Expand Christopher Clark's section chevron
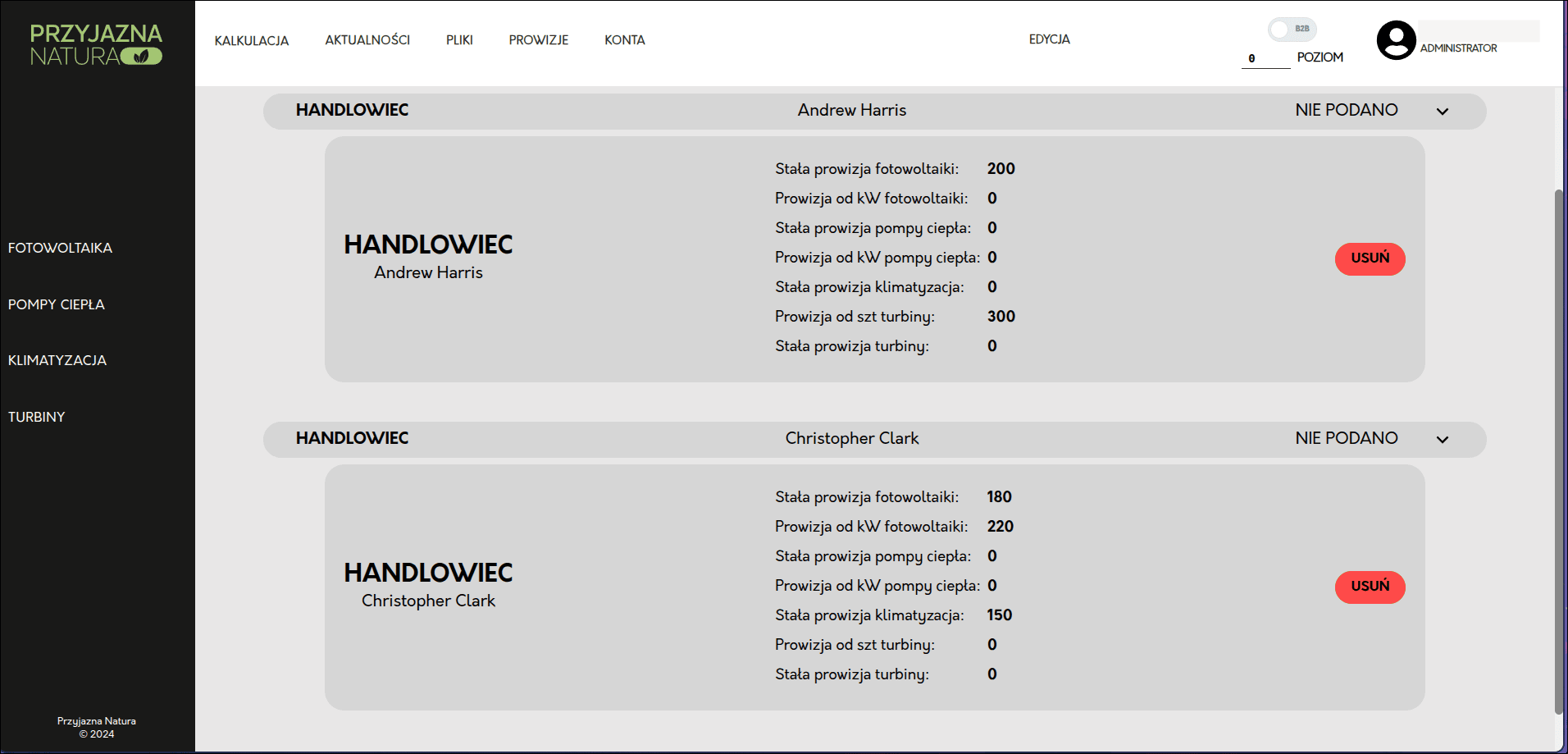This screenshot has width=1568, height=754. [x=1443, y=439]
